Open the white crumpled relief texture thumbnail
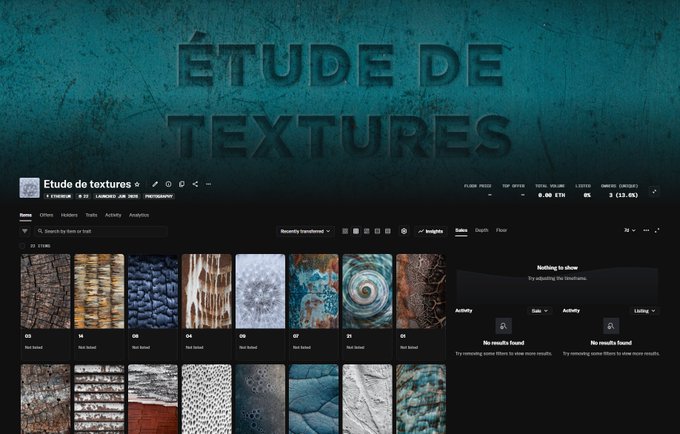The height and width of the screenshot is (434, 680). pyautogui.click(x=367, y=399)
